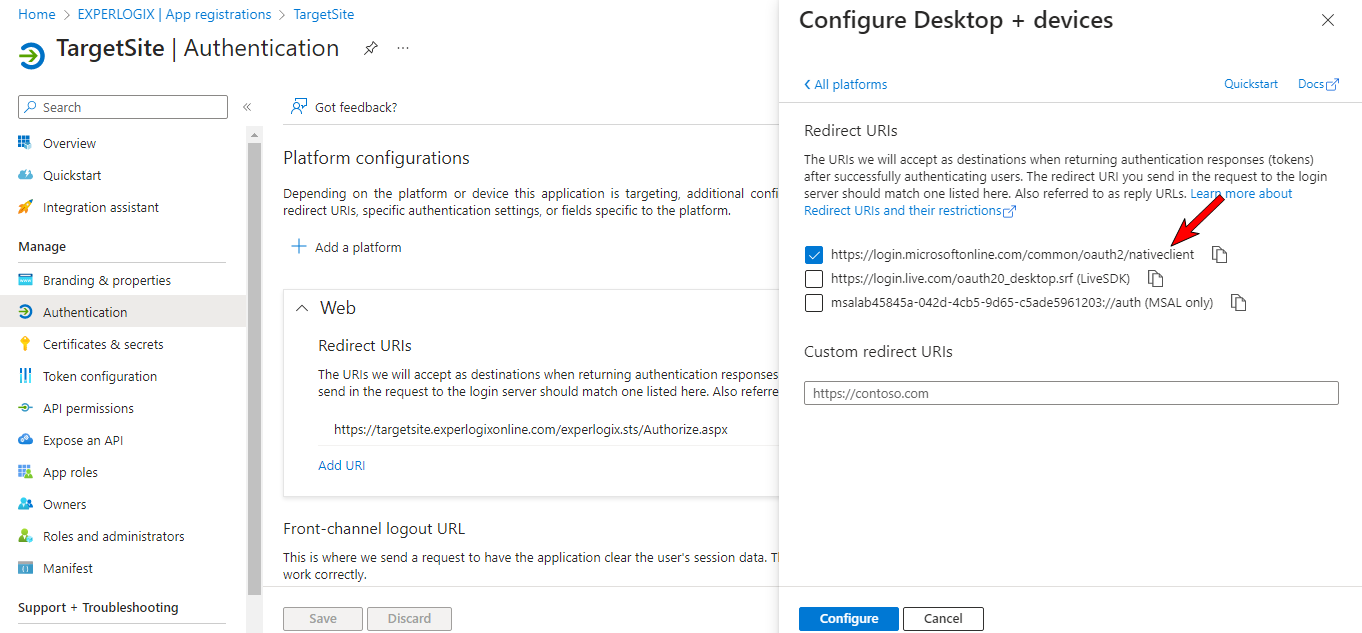Copy the msal auth redirect URI
The image size is (1362, 633).
(1238, 302)
